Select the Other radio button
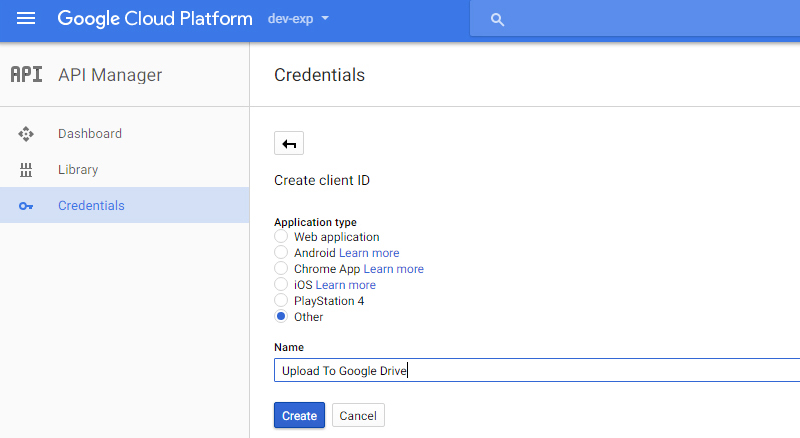 (x=281, y=317)
